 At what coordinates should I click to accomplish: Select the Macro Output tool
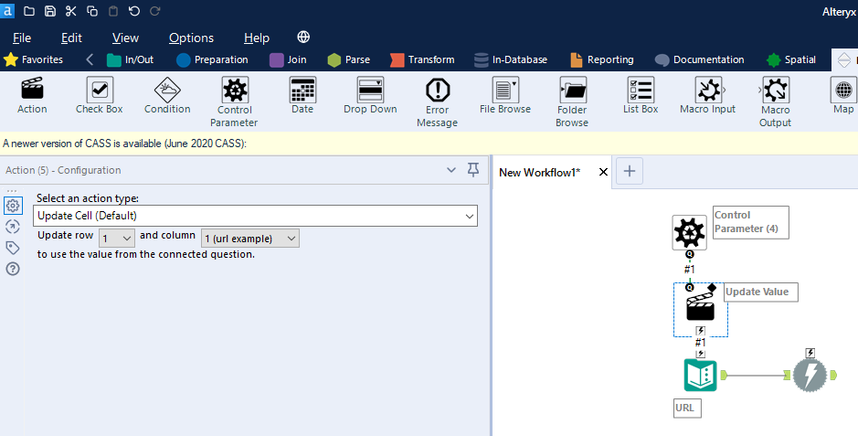coord(775,102)
